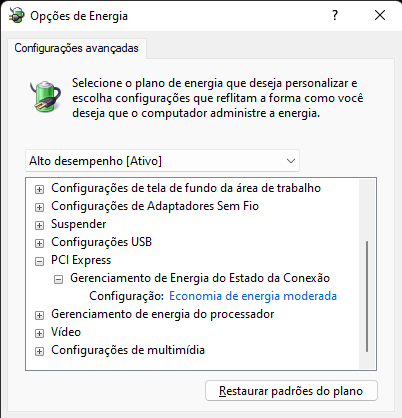Viewport: 402px width, 418px height.
Task: Click the green battery plug icon
Action: (x=45, y=96)
